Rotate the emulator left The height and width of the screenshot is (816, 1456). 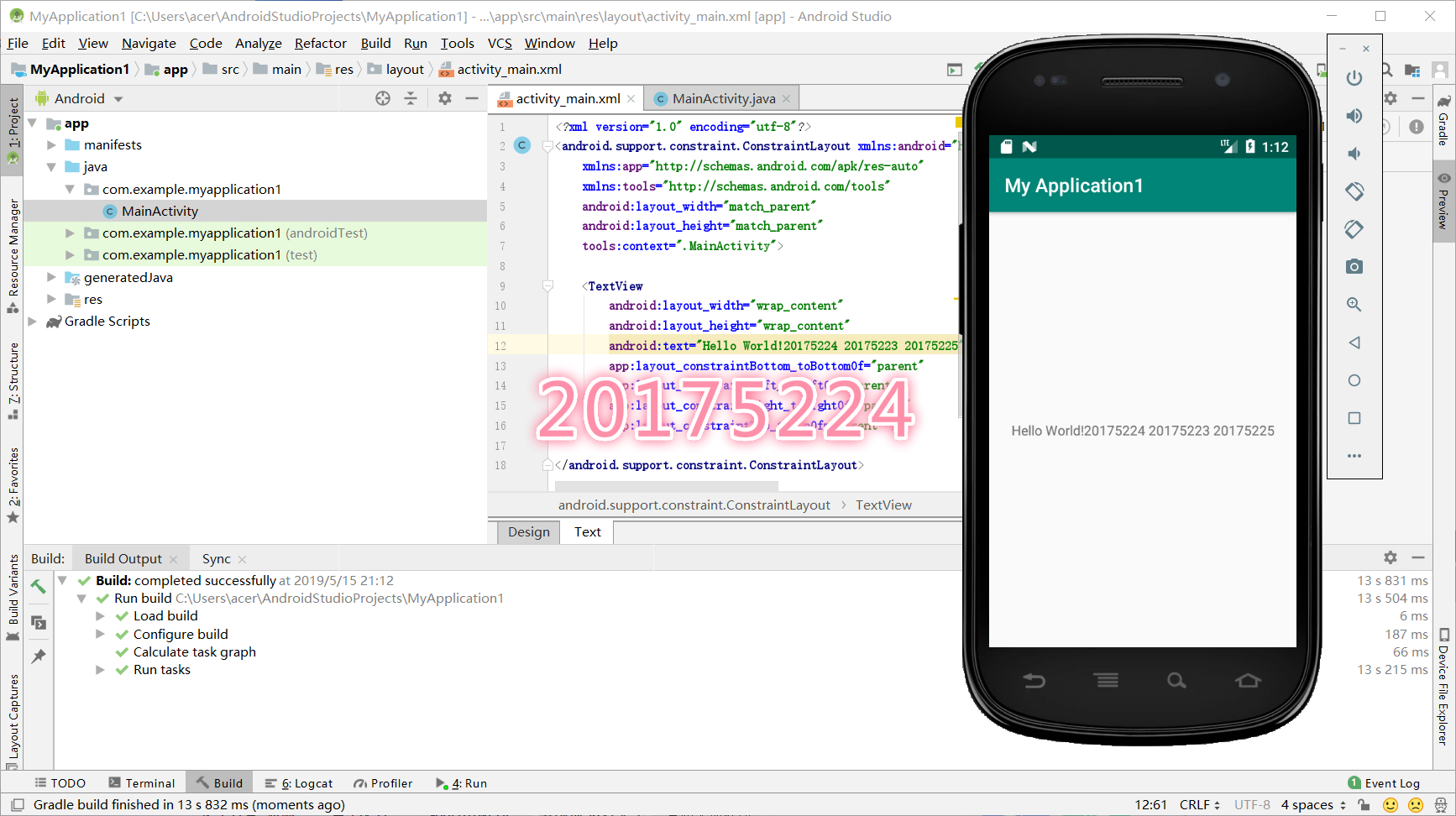pyautogui.click(x=1354, y=191)
